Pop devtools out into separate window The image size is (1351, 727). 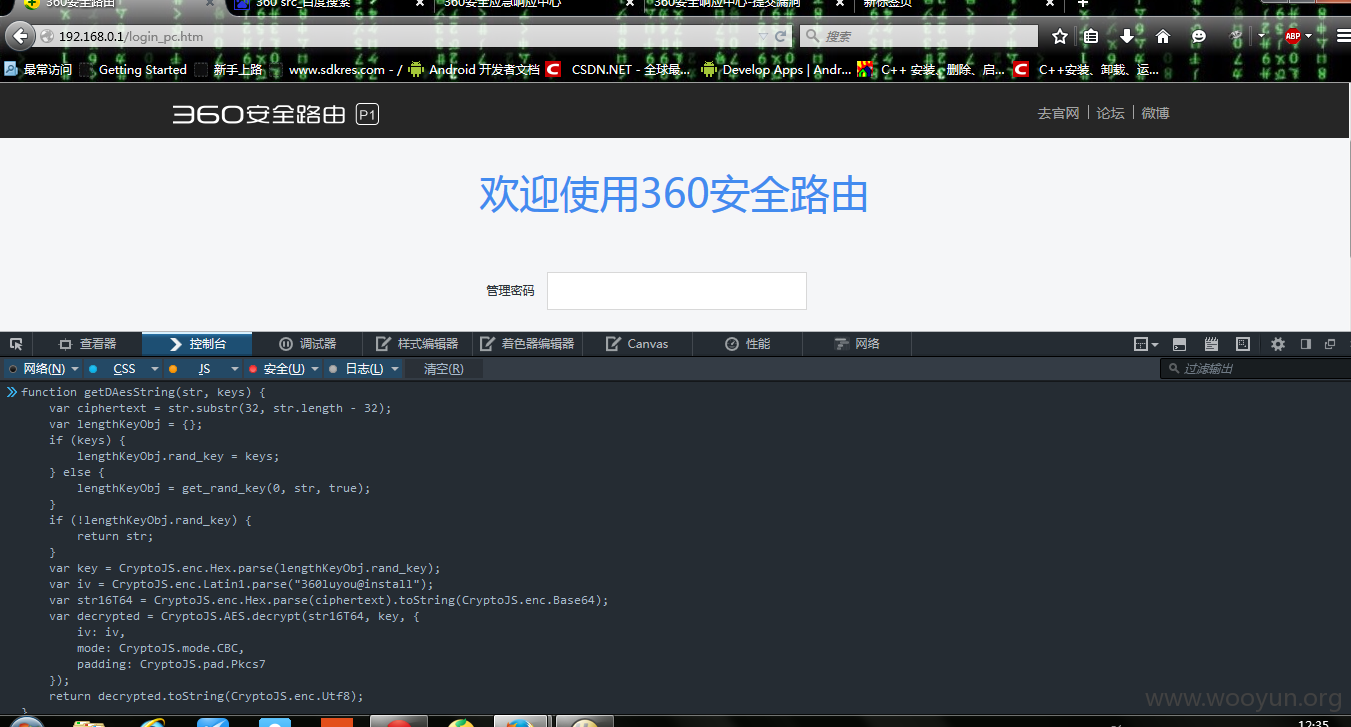pyautogui.click(x=1330, y=344)
